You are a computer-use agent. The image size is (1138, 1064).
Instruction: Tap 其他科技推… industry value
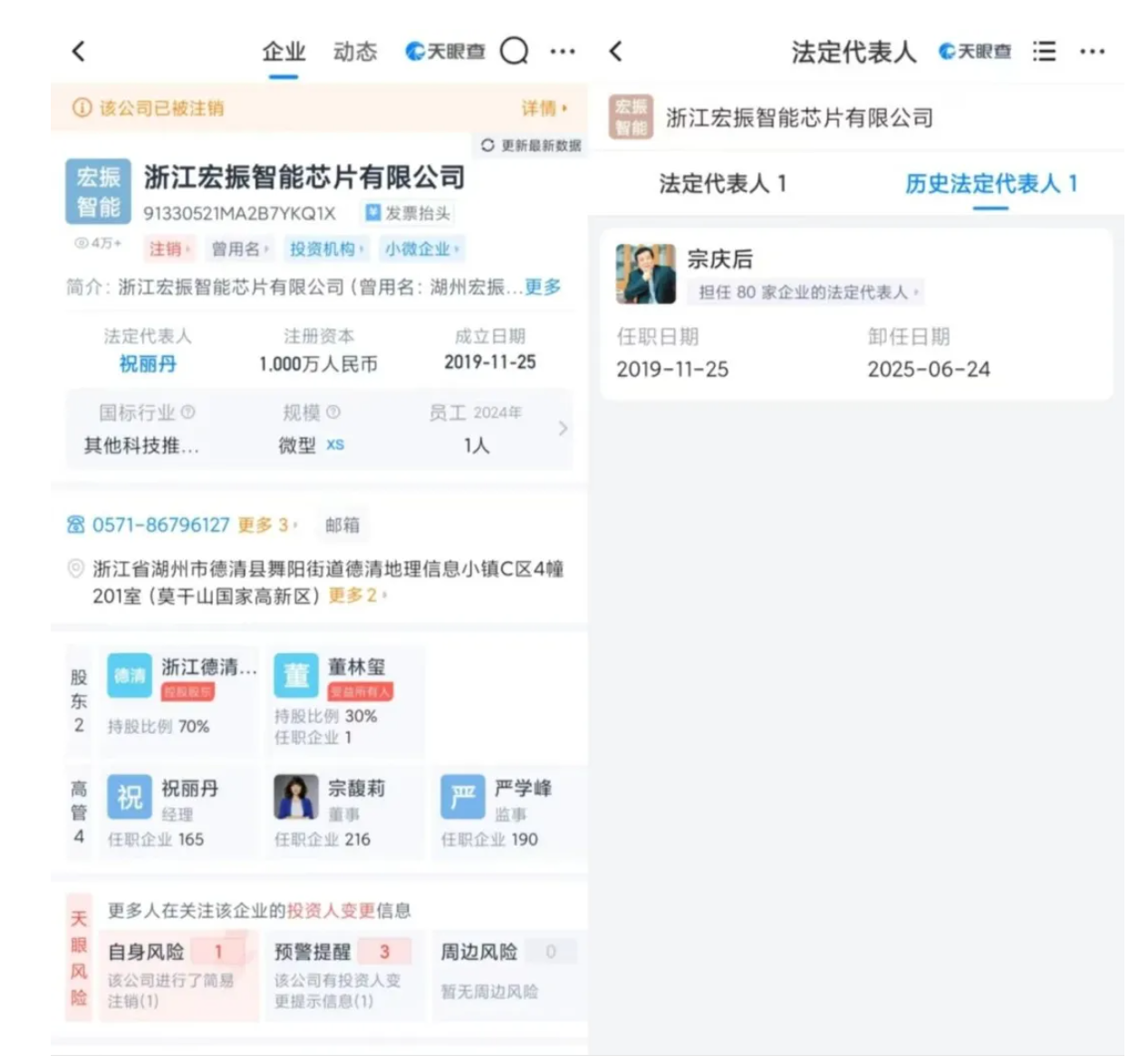(141, 445)
